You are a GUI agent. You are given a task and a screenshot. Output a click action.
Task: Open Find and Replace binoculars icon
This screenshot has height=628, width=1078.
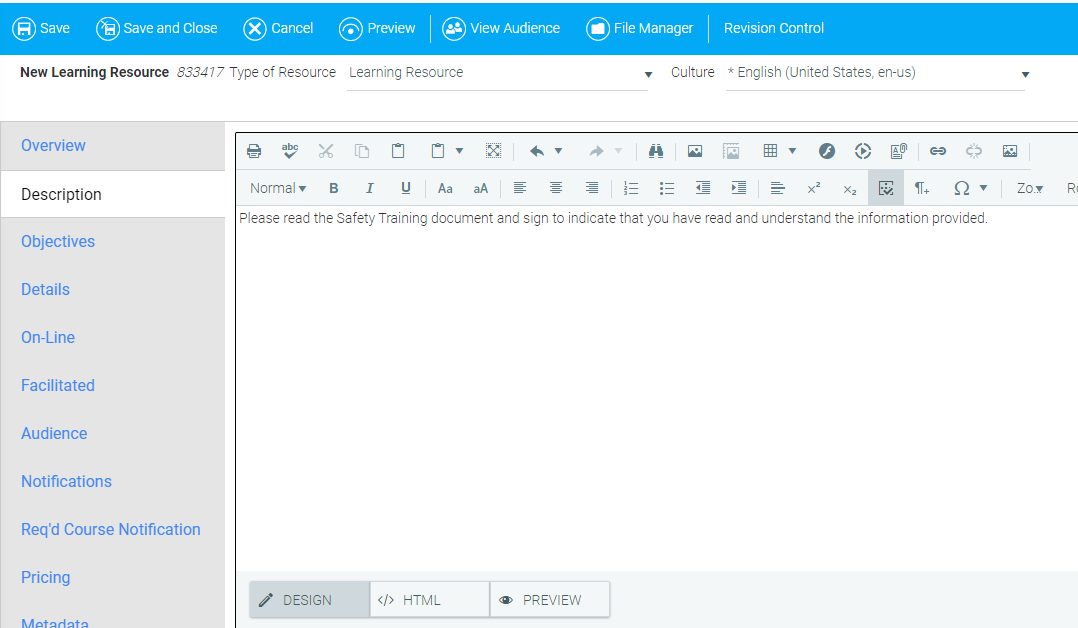(656, 151)
